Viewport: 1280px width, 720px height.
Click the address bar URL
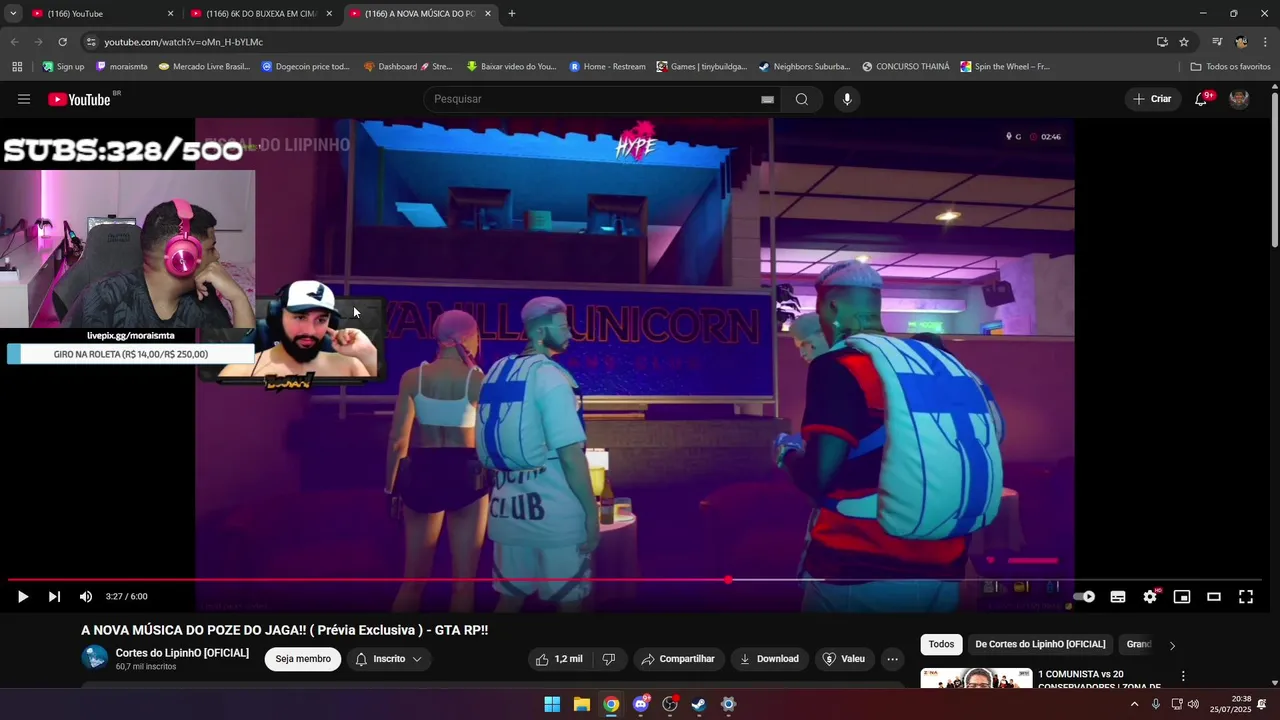pyautogui.click(x=183, y=42)
